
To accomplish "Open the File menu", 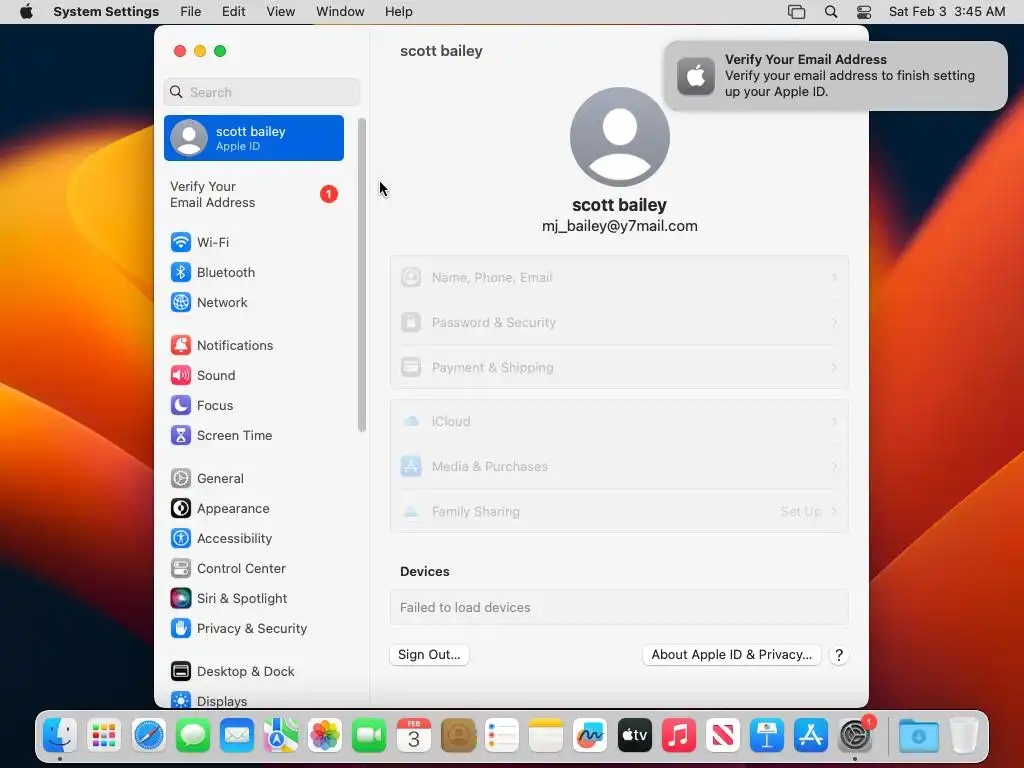I will (191, 12).
